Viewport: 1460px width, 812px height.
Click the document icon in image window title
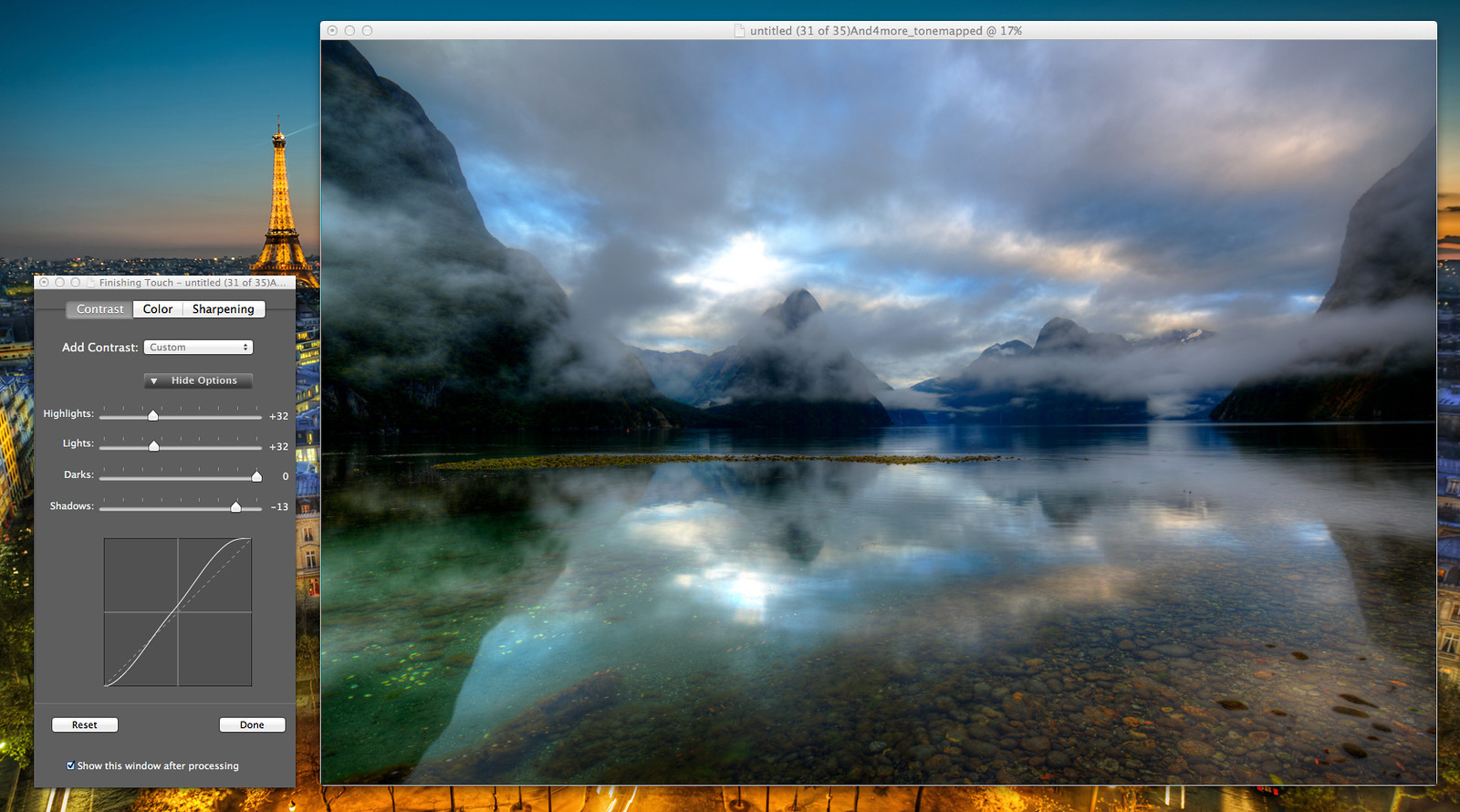point(740,31)
